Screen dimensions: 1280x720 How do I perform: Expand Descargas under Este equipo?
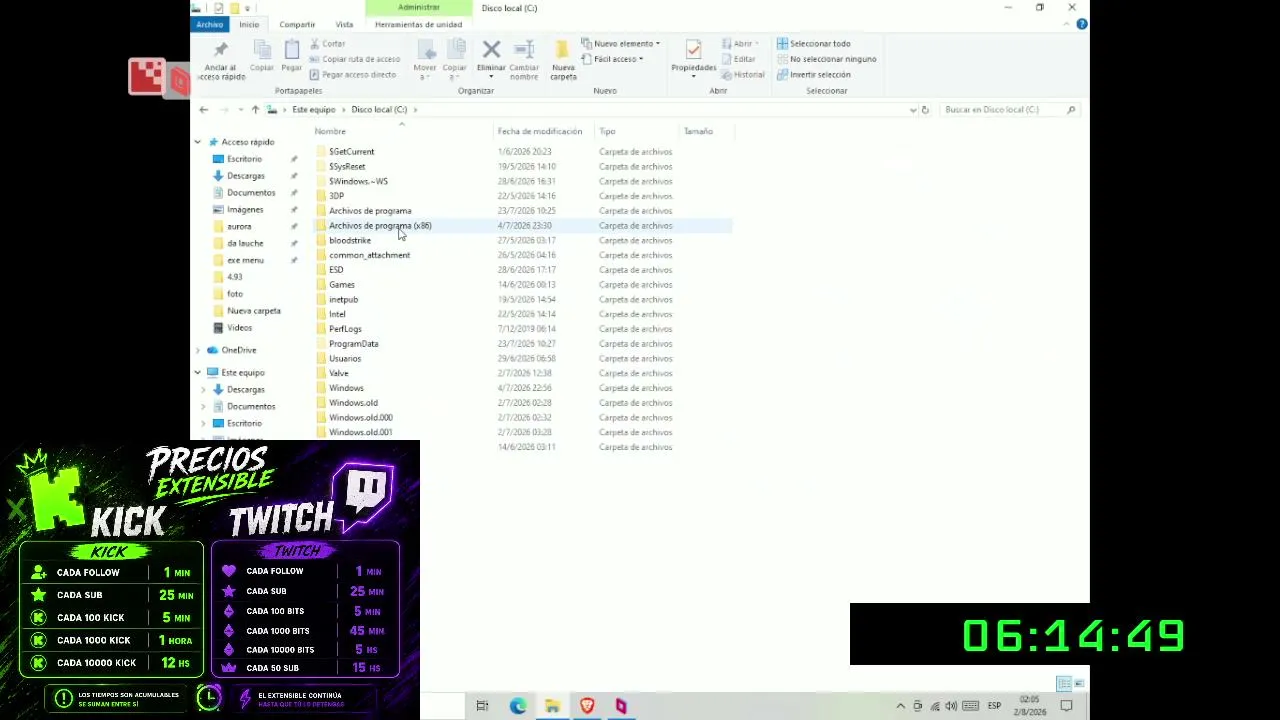click(204, 389)
